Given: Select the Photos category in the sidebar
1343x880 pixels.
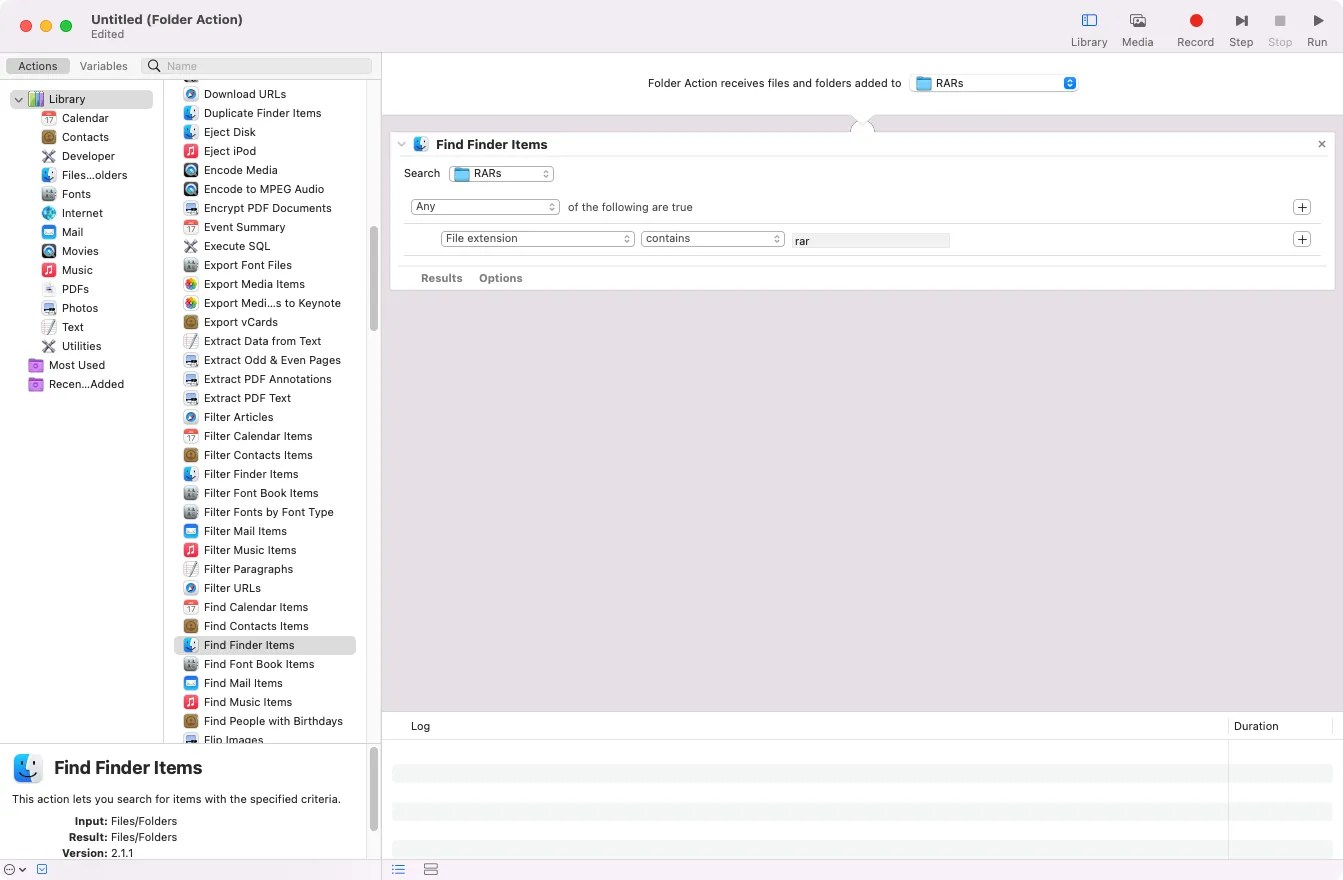Looking at the screenshot, I should [x=81, y=307].
